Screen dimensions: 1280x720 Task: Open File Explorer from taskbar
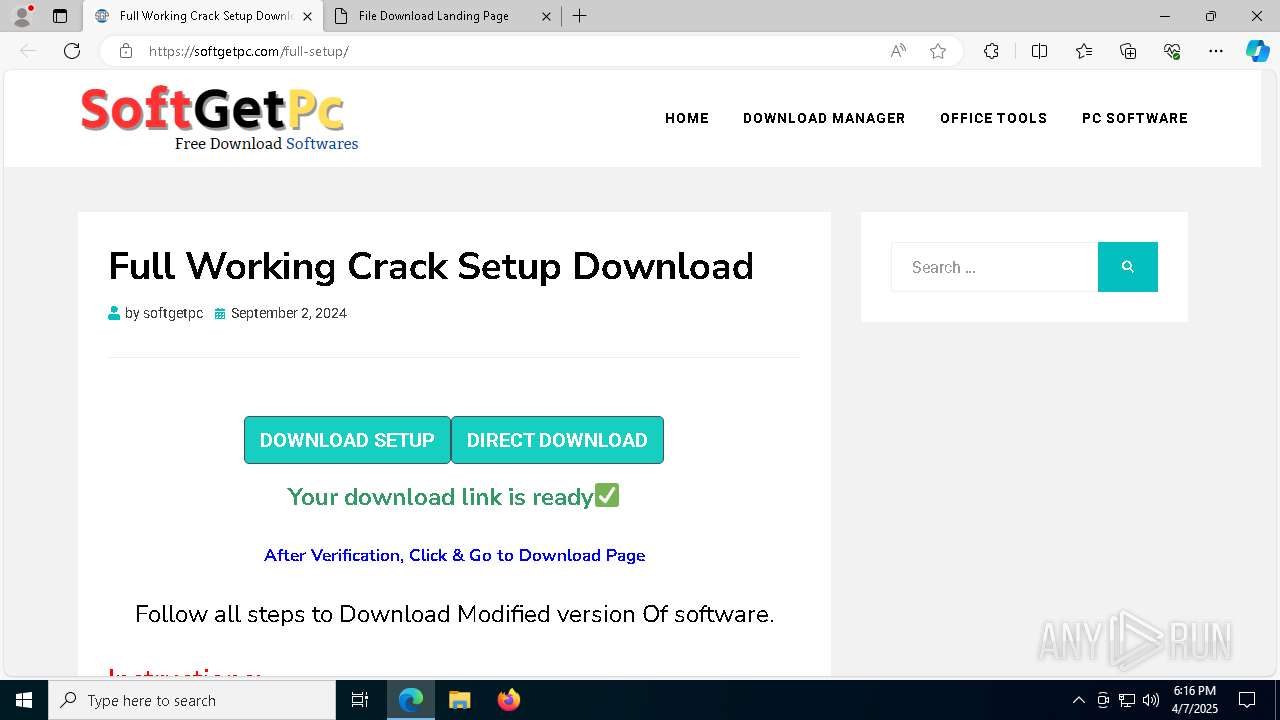pos(459,700)
